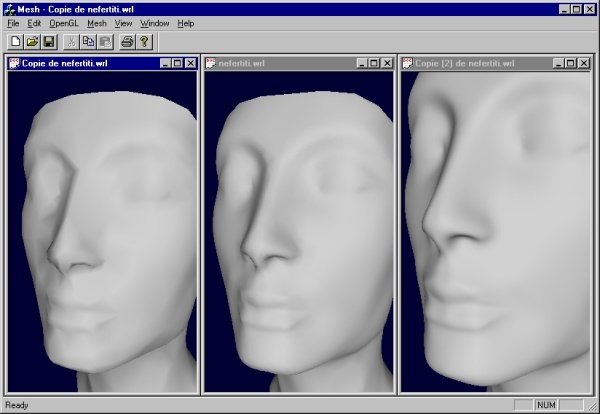Open About with the question mark icon

tap(144, 42)
